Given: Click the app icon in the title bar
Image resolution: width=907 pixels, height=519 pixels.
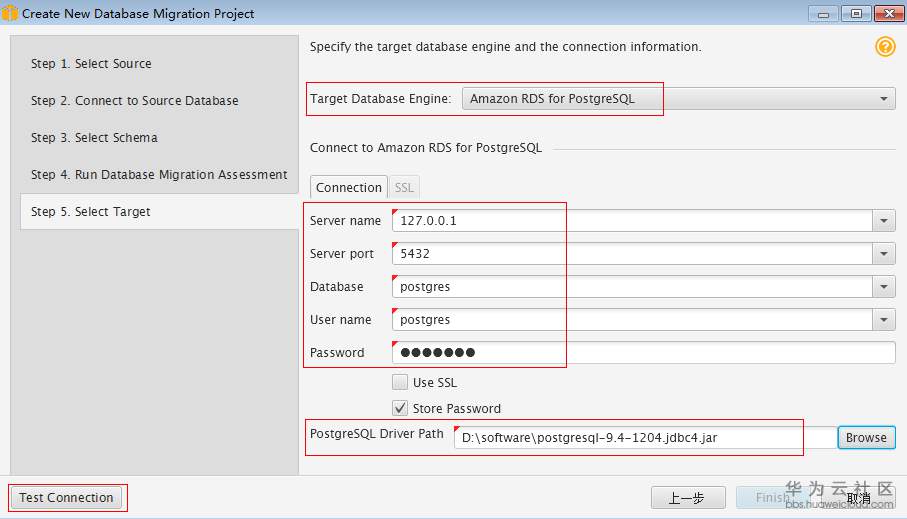Looking at the screenshot, I should [x=10, y=13].
